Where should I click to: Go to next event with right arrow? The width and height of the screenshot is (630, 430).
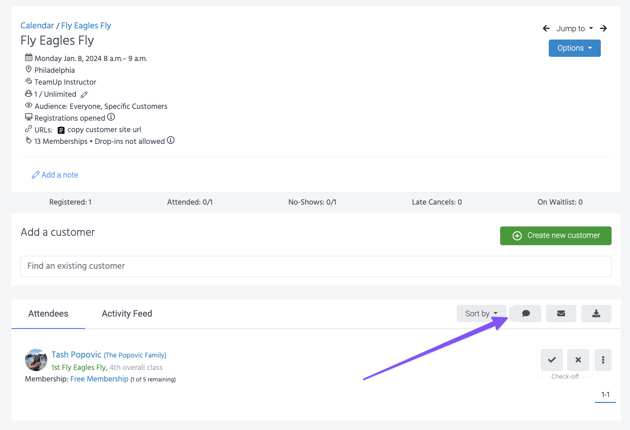click(x=604, y=29)
